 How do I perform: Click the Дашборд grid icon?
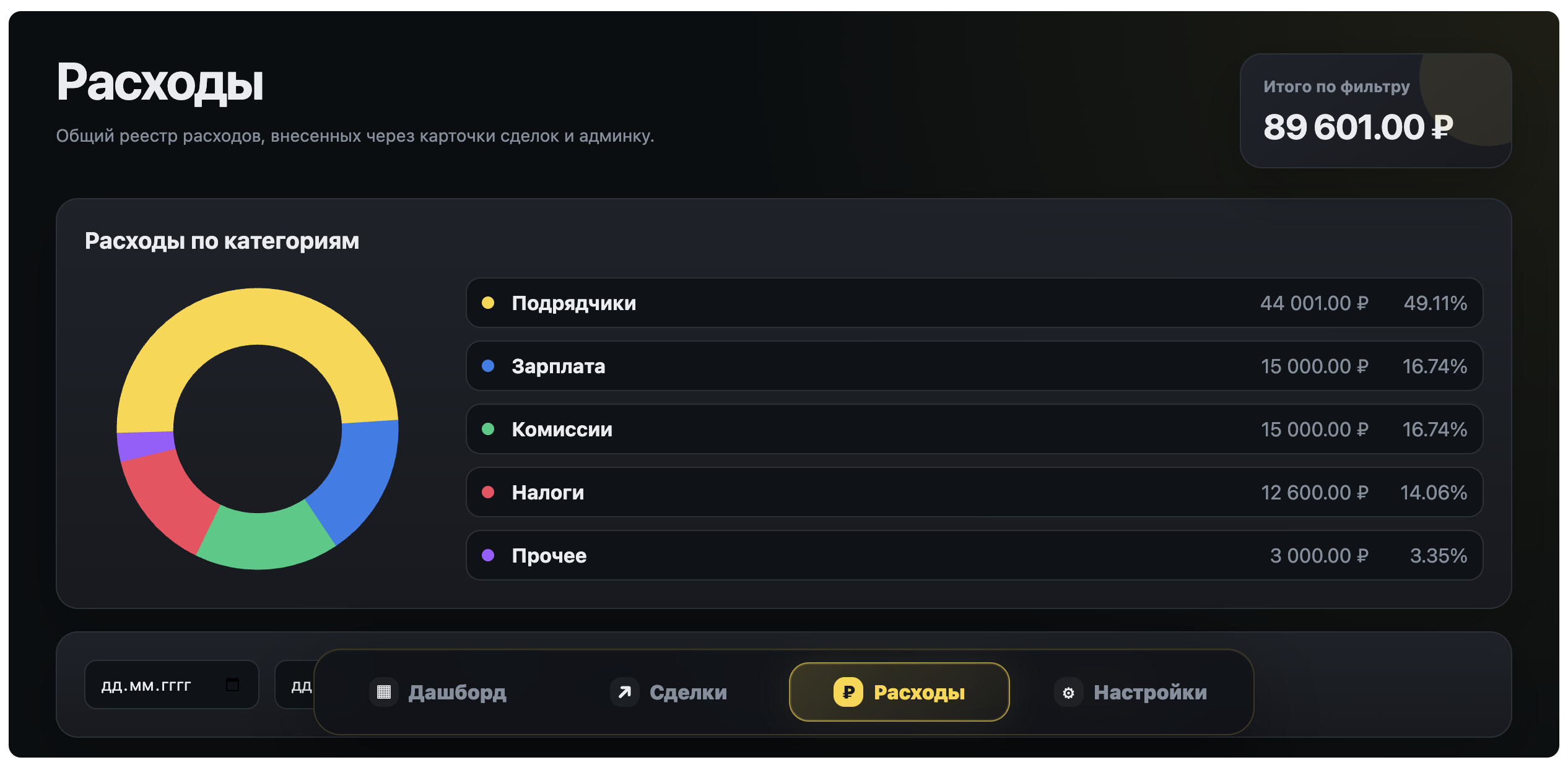pyautogui.click(x=384, y=692)
